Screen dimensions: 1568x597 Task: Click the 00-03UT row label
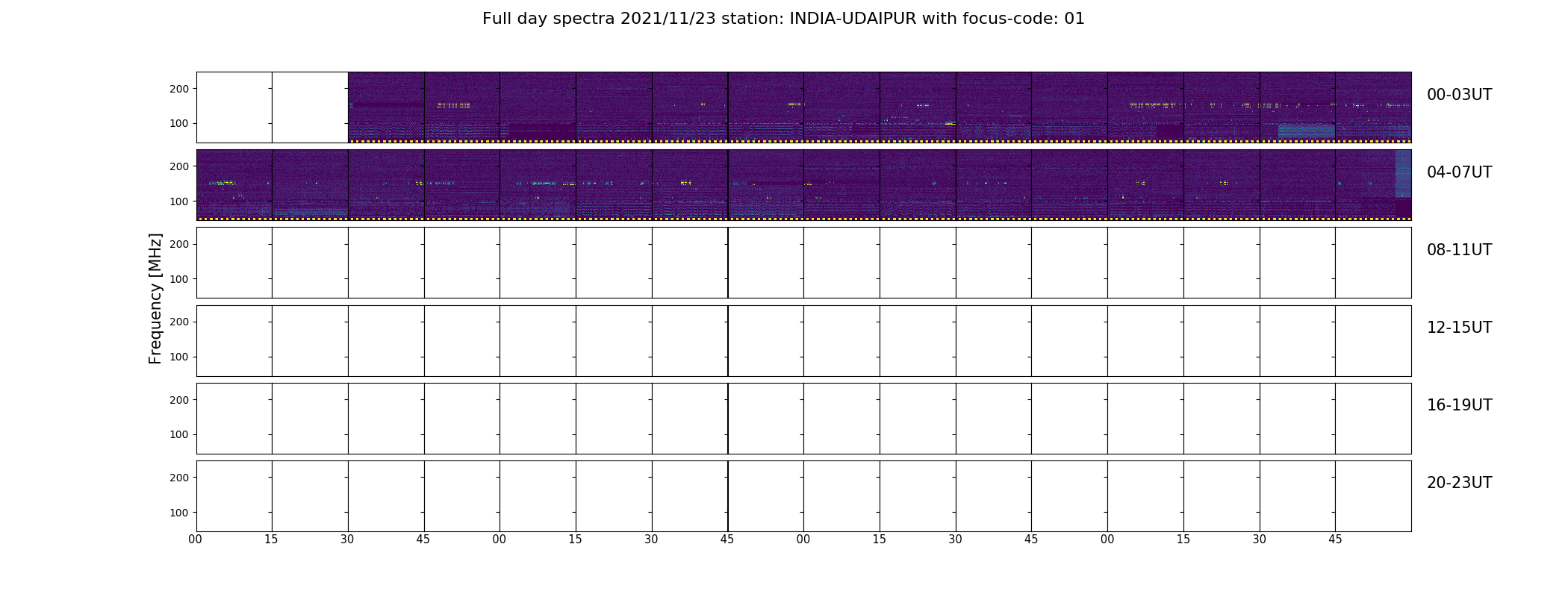tap(1459, 95)
